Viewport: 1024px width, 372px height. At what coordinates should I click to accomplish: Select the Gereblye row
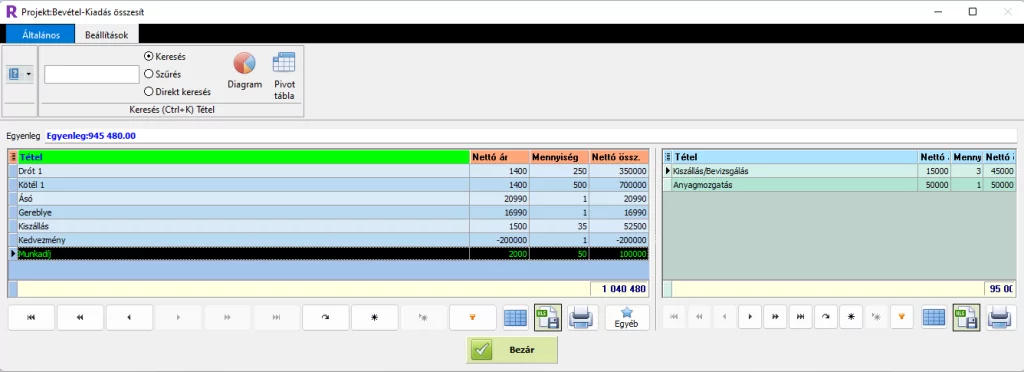point(328,212)
